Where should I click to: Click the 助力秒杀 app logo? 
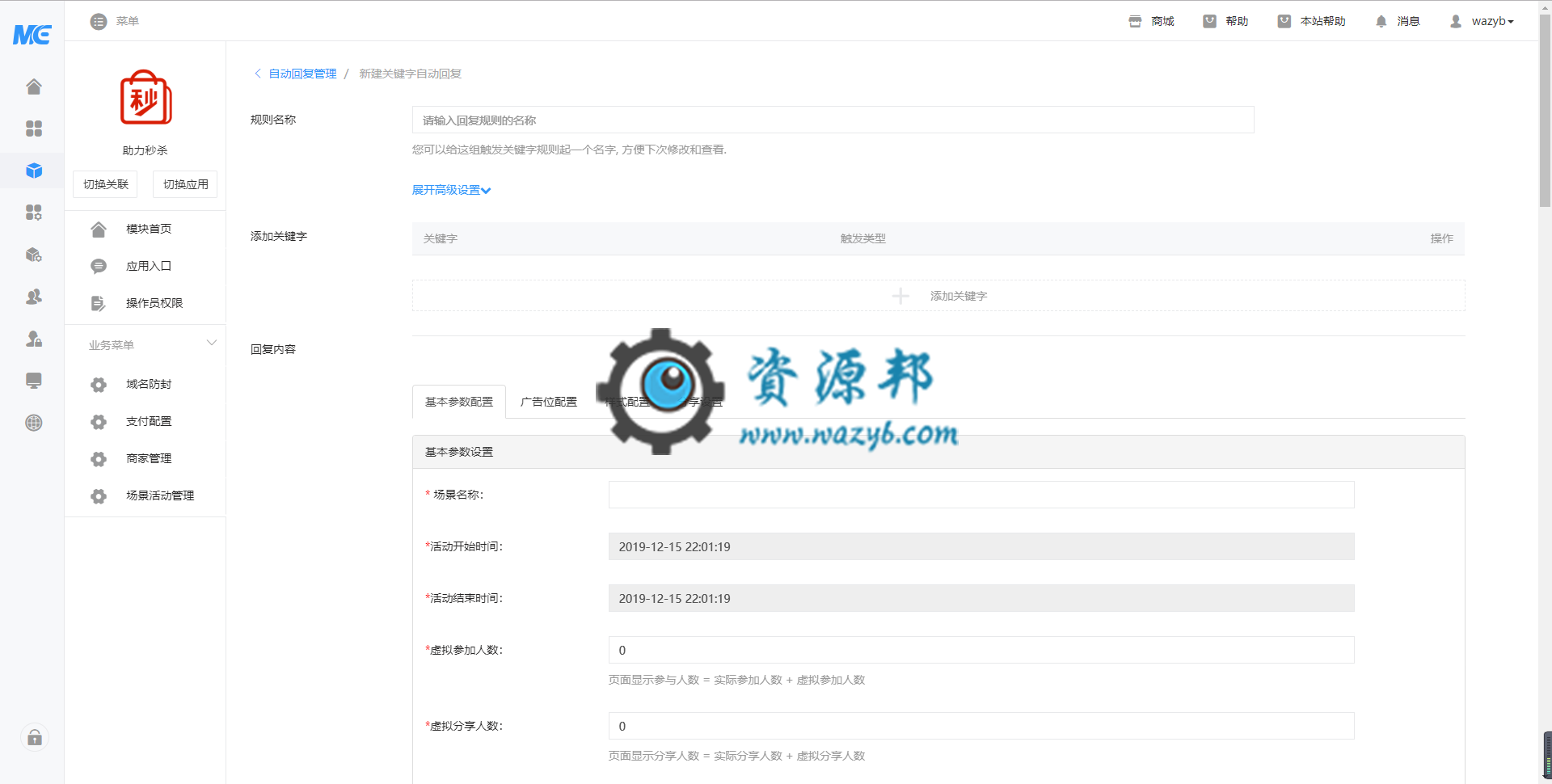coord(145,98)
